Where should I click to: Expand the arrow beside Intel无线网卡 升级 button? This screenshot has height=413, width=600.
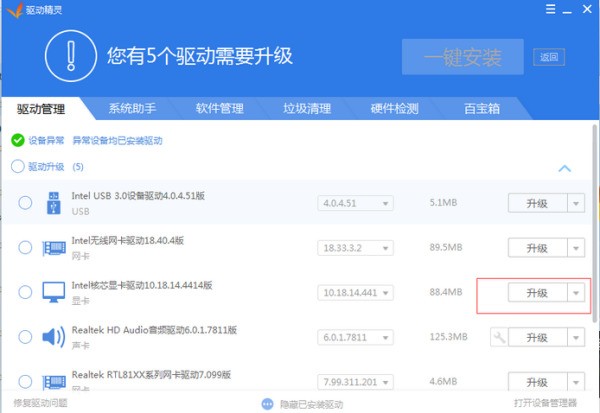click(x=576, y=248)
